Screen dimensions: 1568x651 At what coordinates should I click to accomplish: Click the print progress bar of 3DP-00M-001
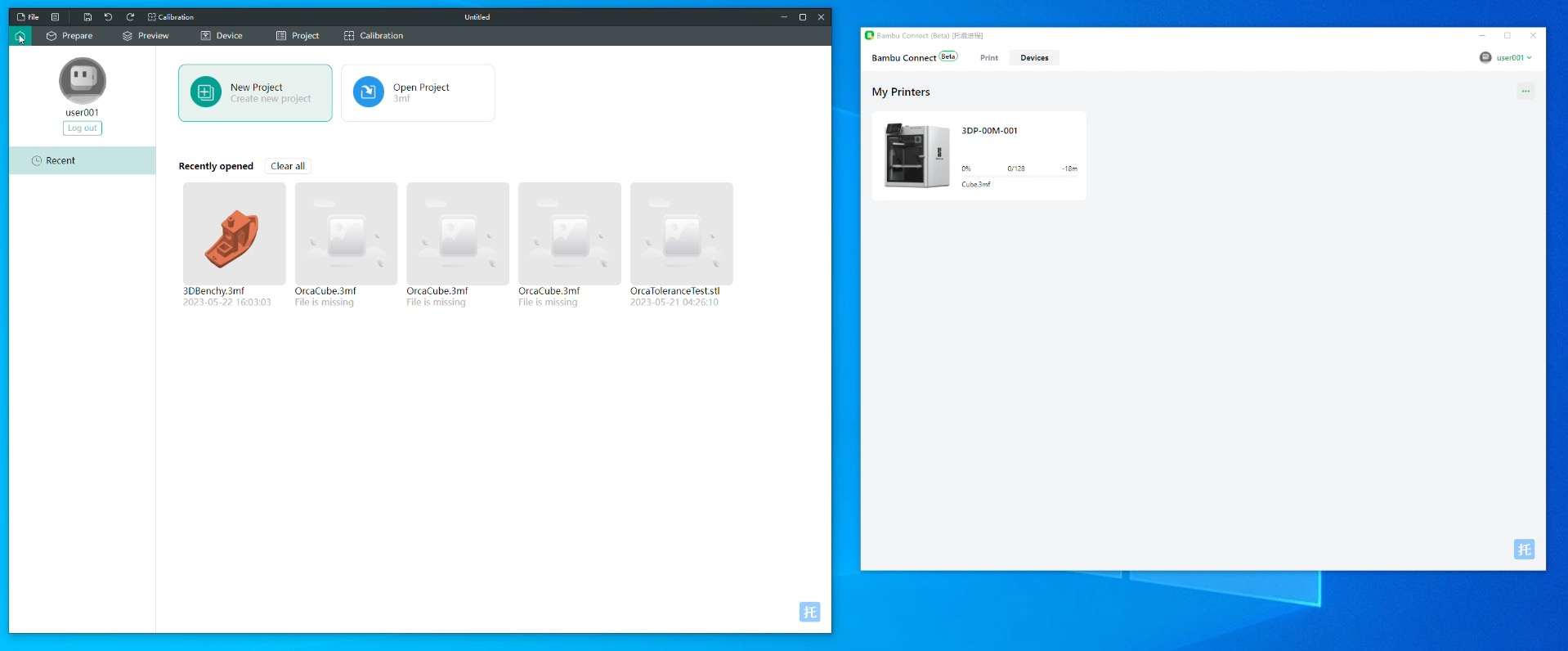tap(1019, 176)
